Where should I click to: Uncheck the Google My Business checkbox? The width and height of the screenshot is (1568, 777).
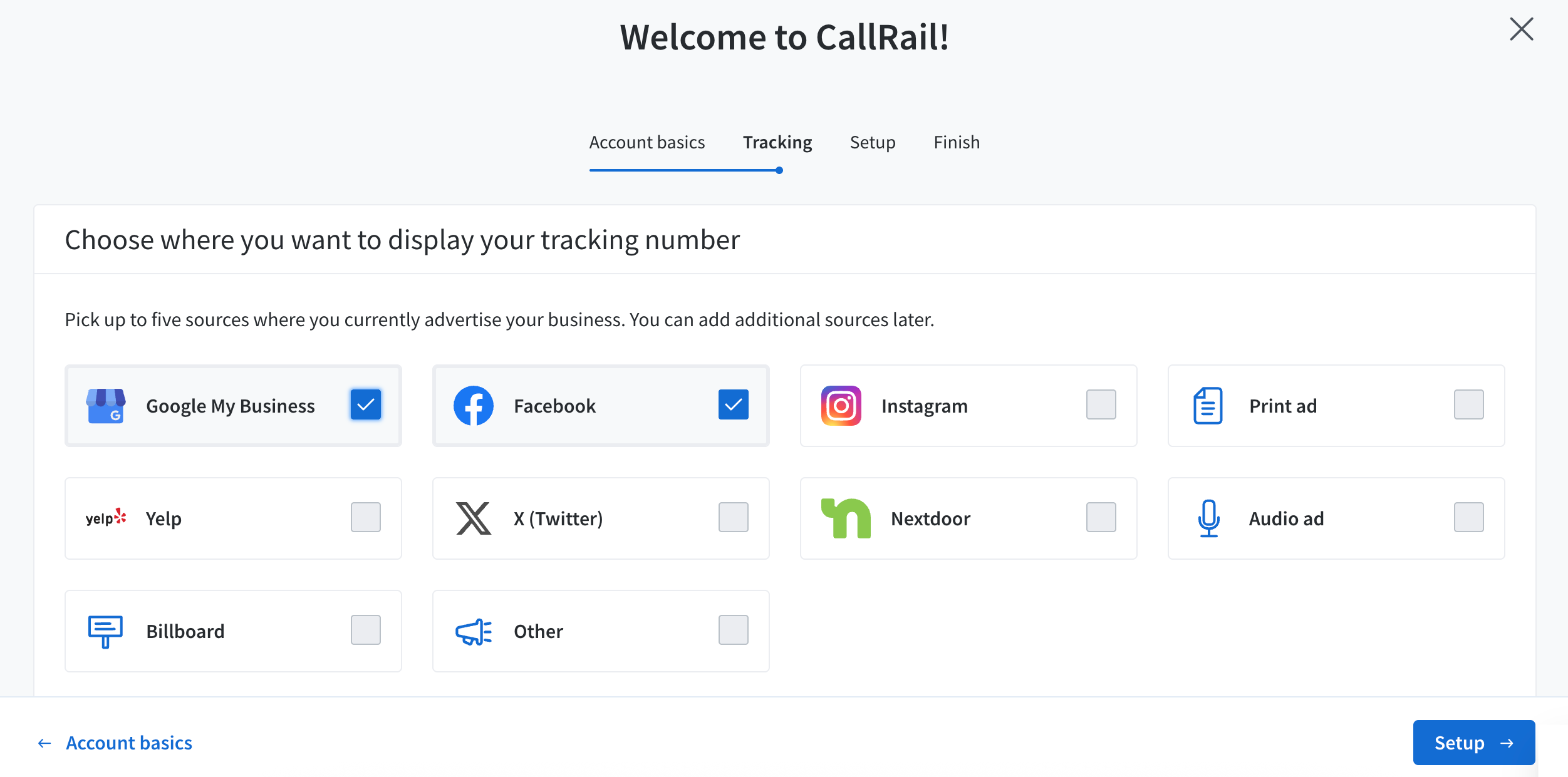click(x=366, y=405)
